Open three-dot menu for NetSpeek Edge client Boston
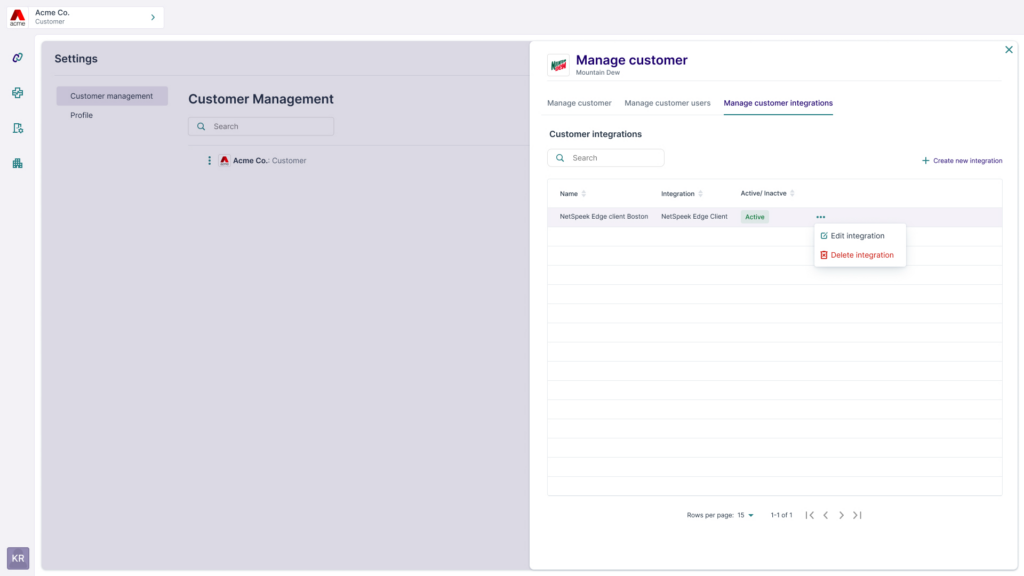 [x=820, y=217]
